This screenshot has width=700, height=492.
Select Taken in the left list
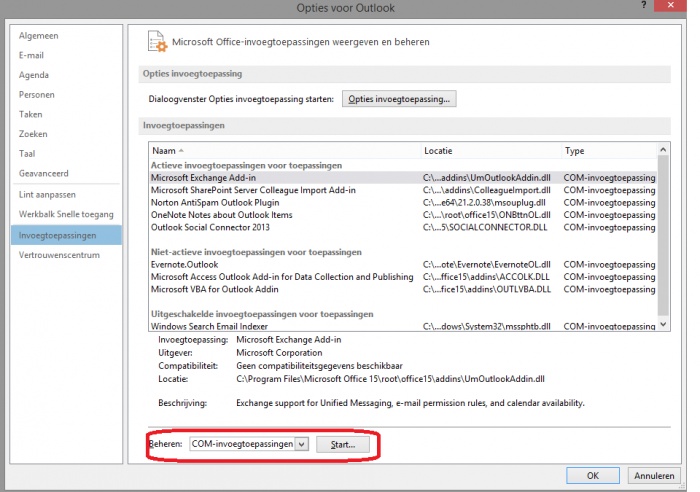(x=30, y=114)
